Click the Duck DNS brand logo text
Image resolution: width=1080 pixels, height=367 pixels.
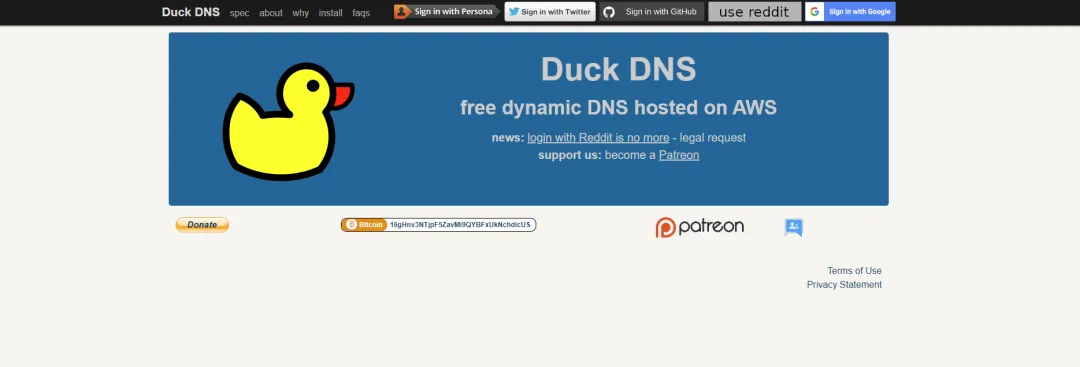191,12
